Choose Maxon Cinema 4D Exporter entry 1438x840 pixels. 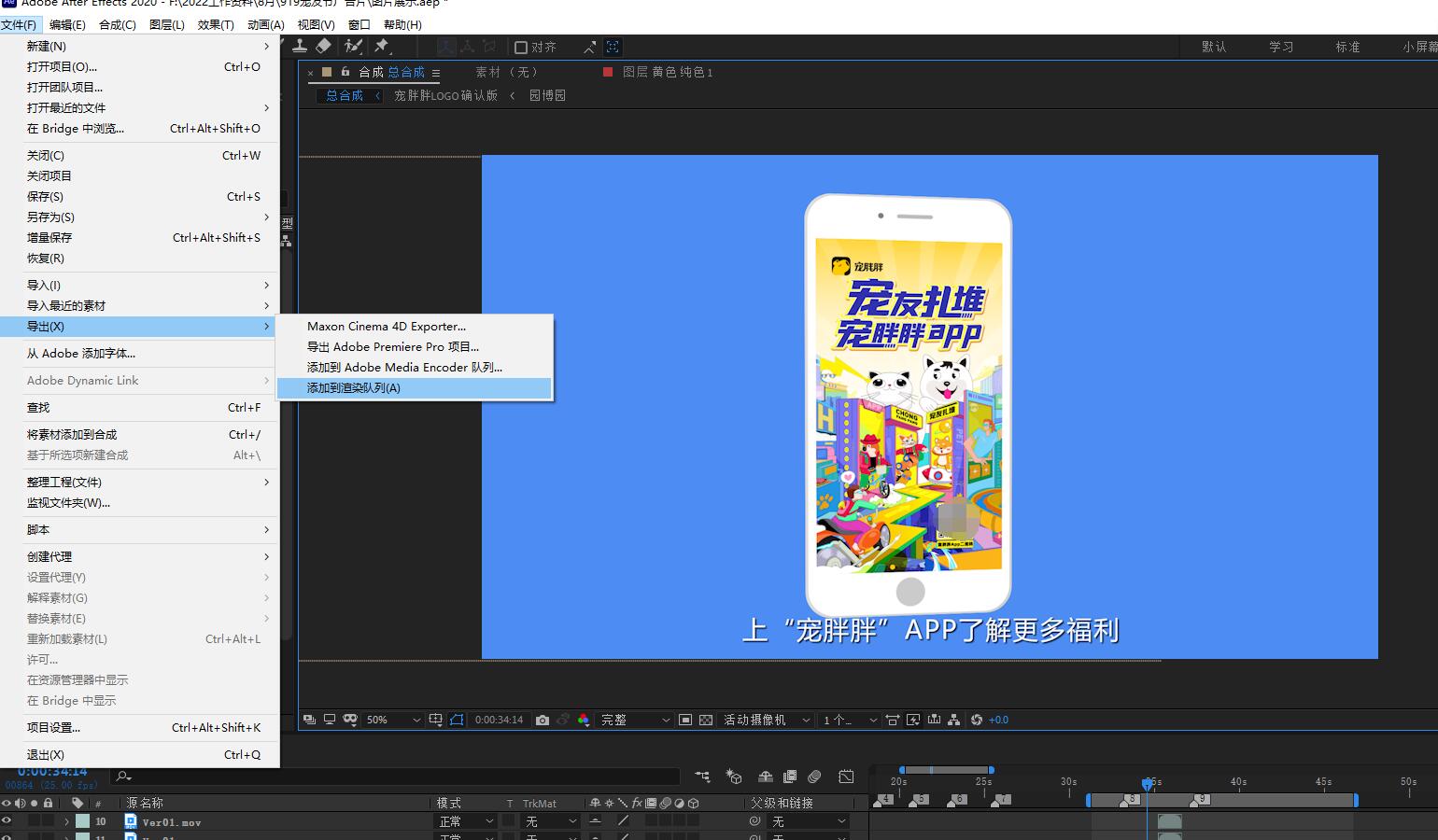414,326
